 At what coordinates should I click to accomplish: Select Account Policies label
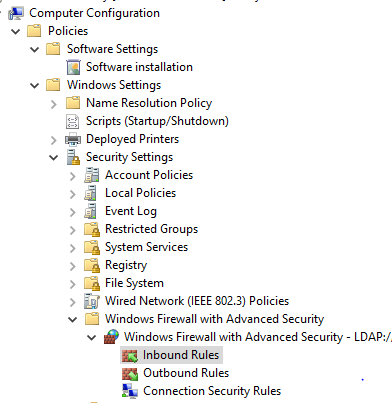(x=149, y=175)
